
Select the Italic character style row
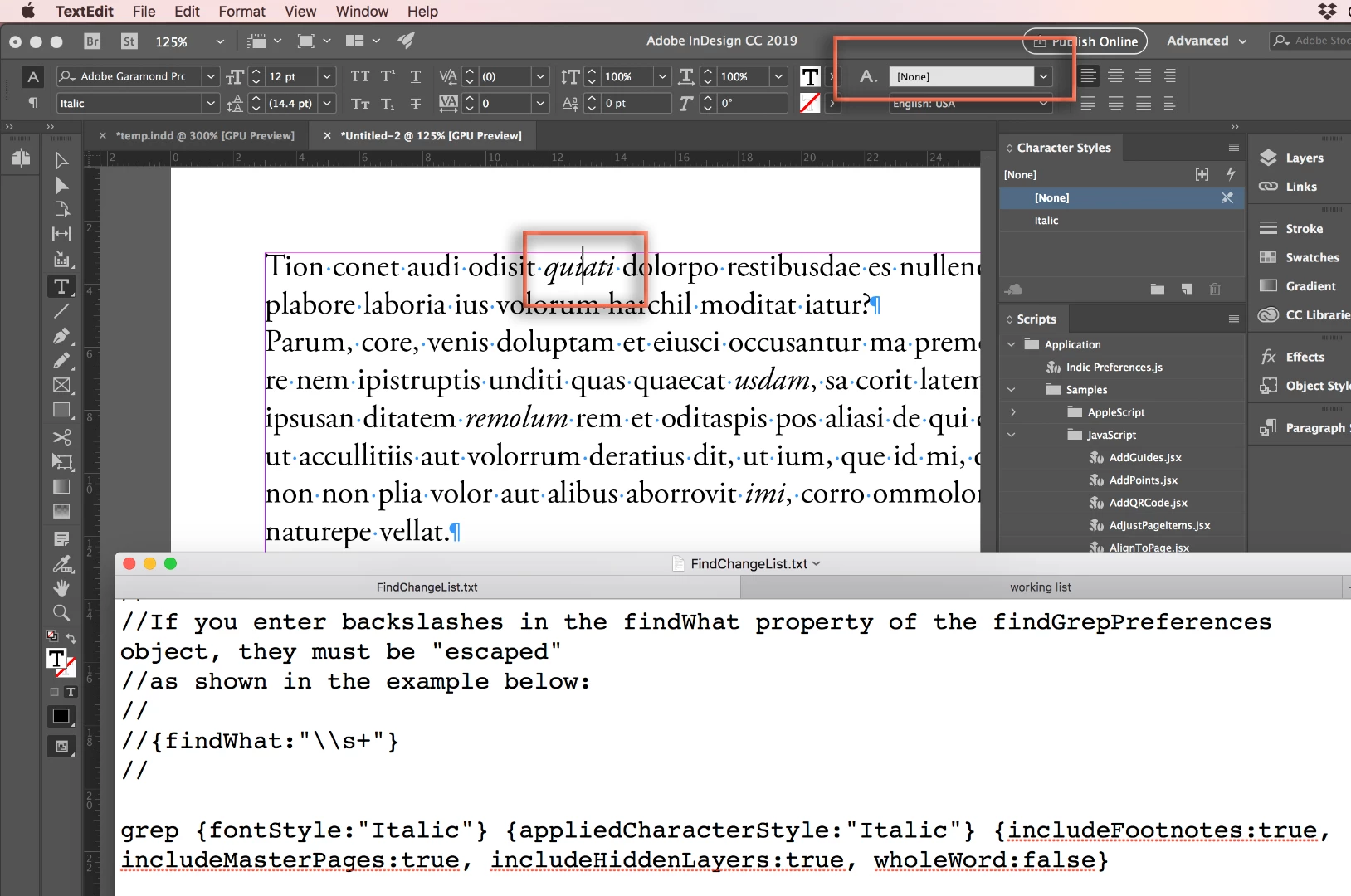tap(1121, 221)
